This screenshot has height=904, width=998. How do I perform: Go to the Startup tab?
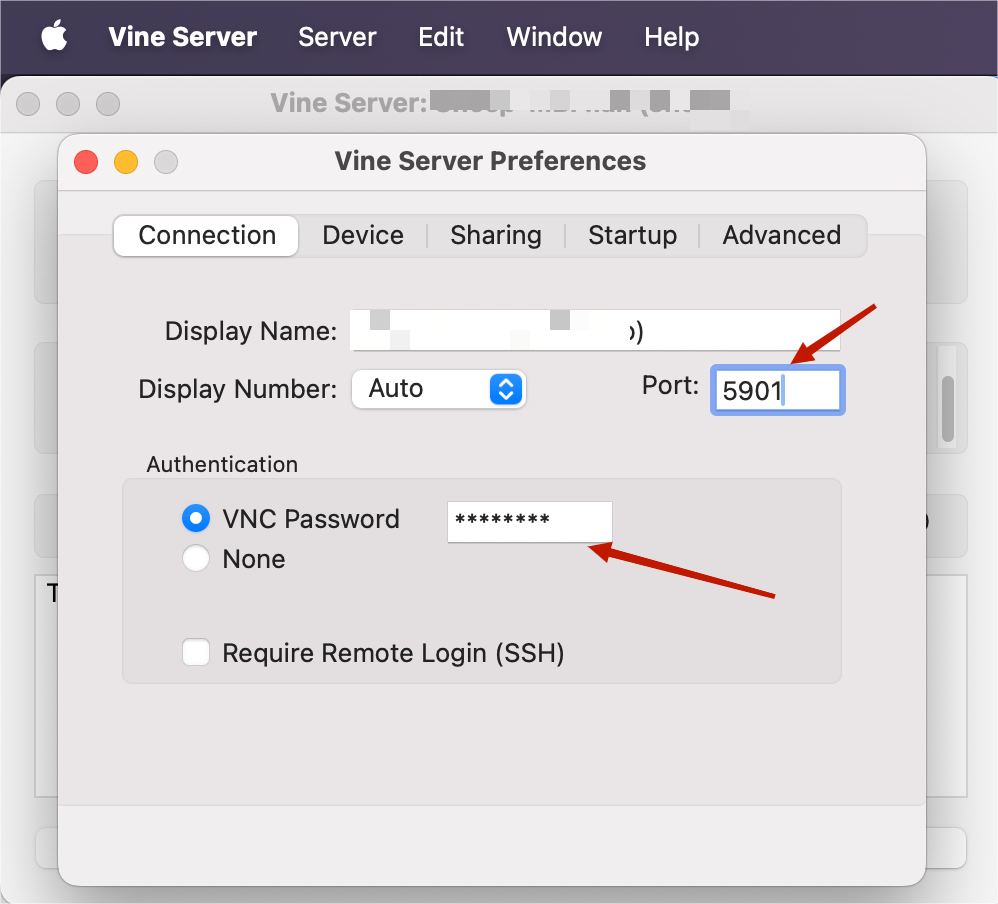coord(632,236)
